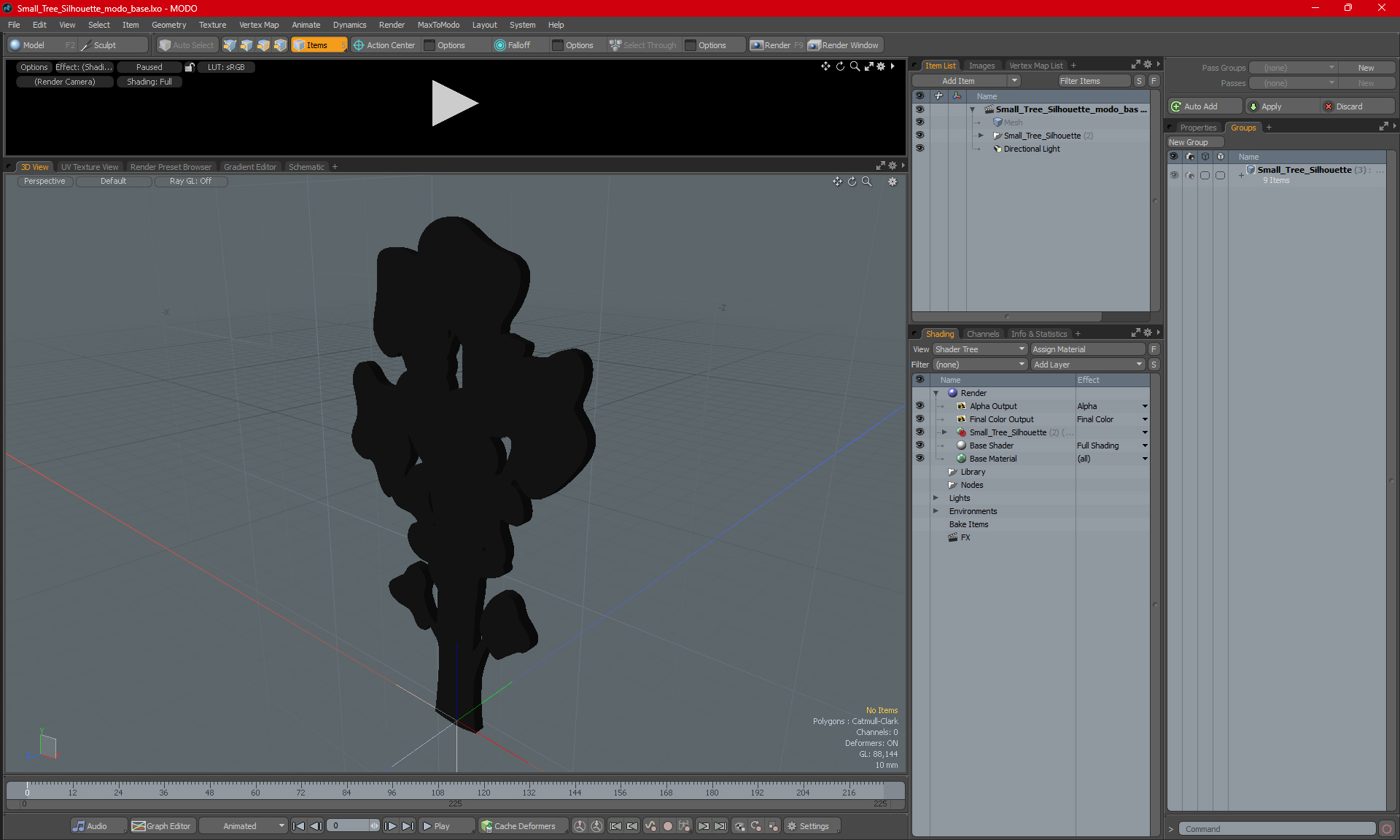Open Add Layer dropdown

click(x=1088, y=365)
